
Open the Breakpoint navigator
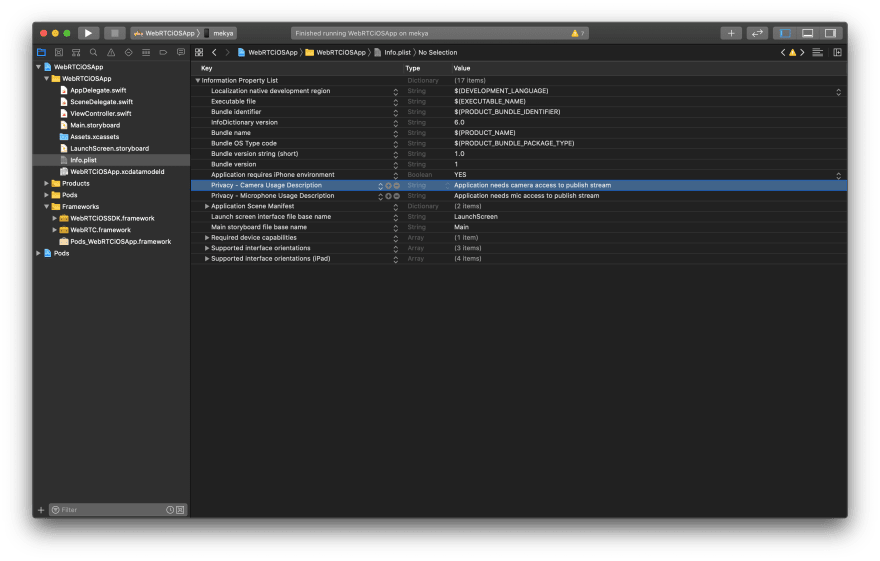pyautogui.click(x=163, y=52)
